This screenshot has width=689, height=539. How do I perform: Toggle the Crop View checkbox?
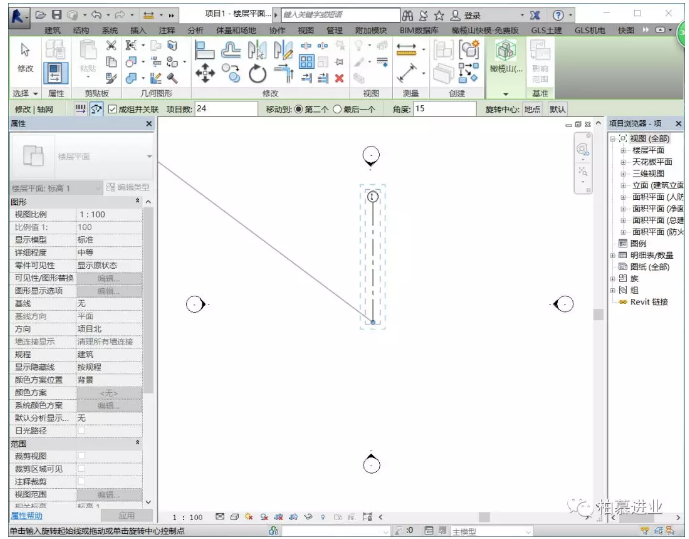81,456
